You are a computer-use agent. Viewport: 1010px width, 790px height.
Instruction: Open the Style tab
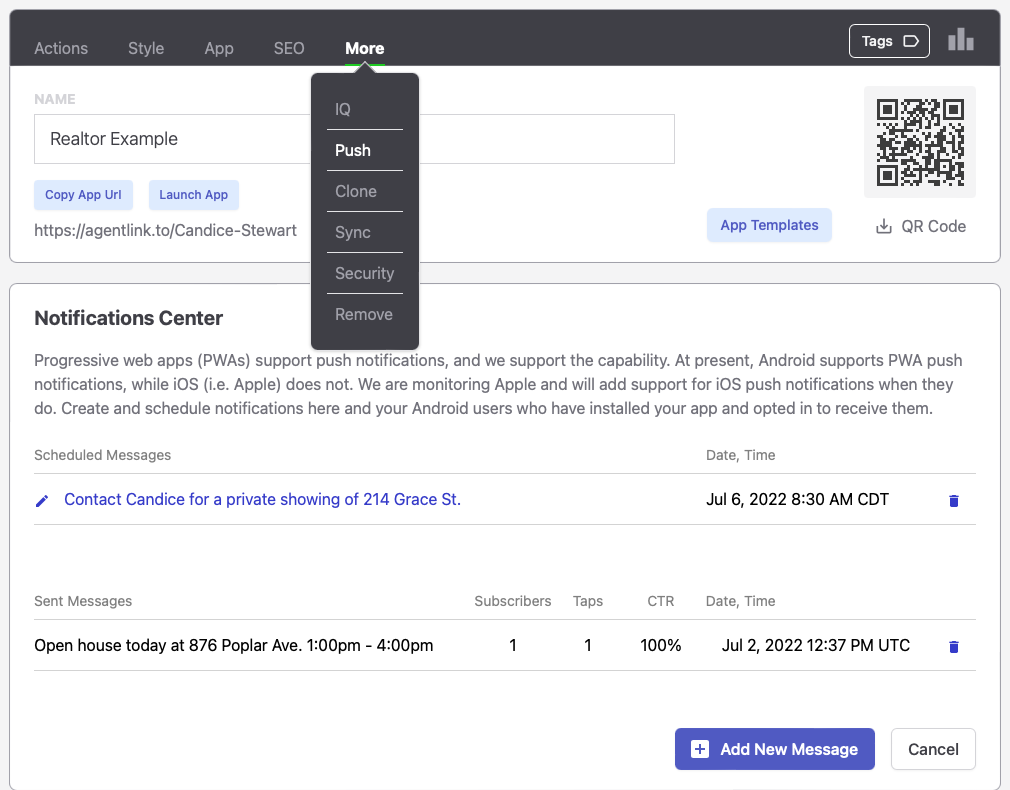(x=146, y=48)
